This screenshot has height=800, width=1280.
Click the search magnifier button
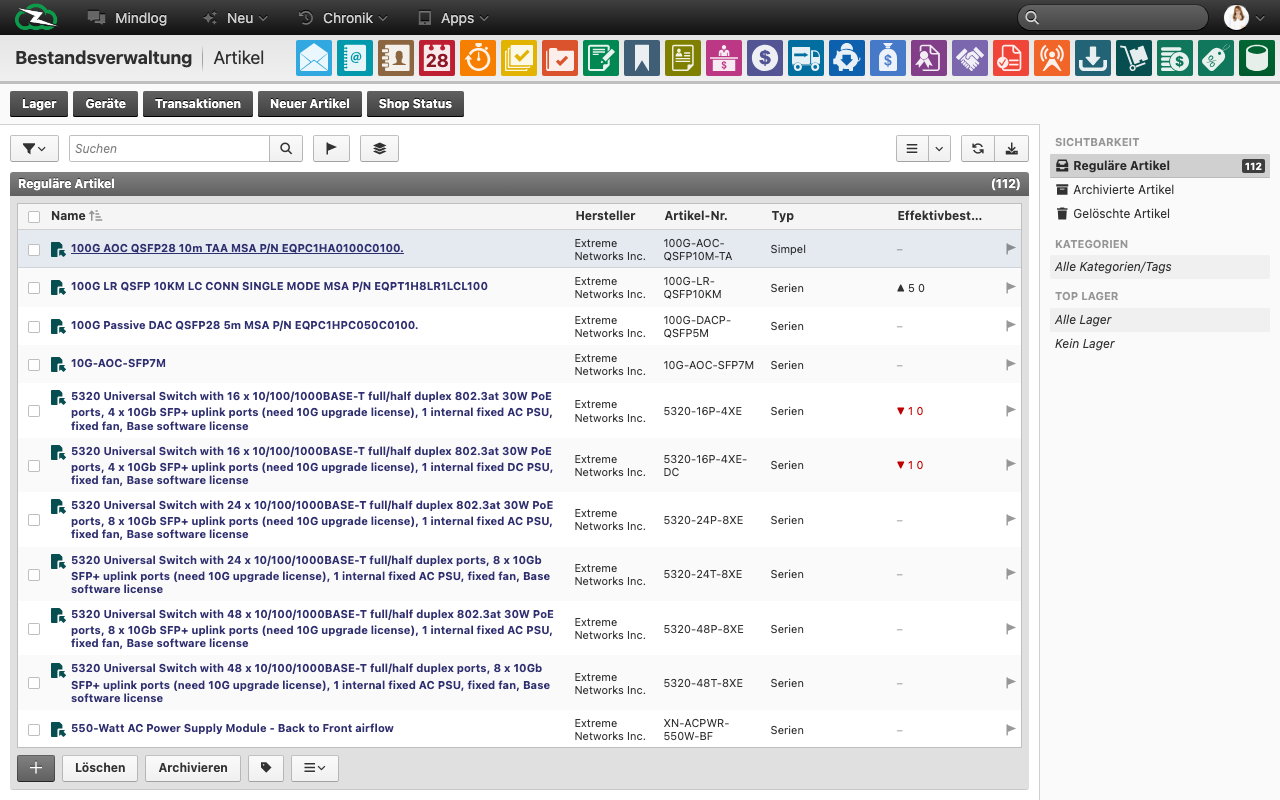pos(286,148)
